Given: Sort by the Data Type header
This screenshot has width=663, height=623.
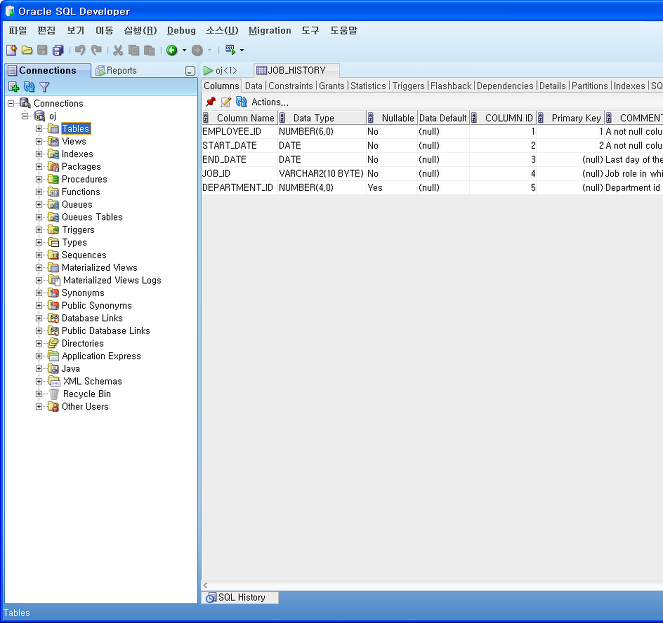Looking at the screenshot, I should coord(322,118).
